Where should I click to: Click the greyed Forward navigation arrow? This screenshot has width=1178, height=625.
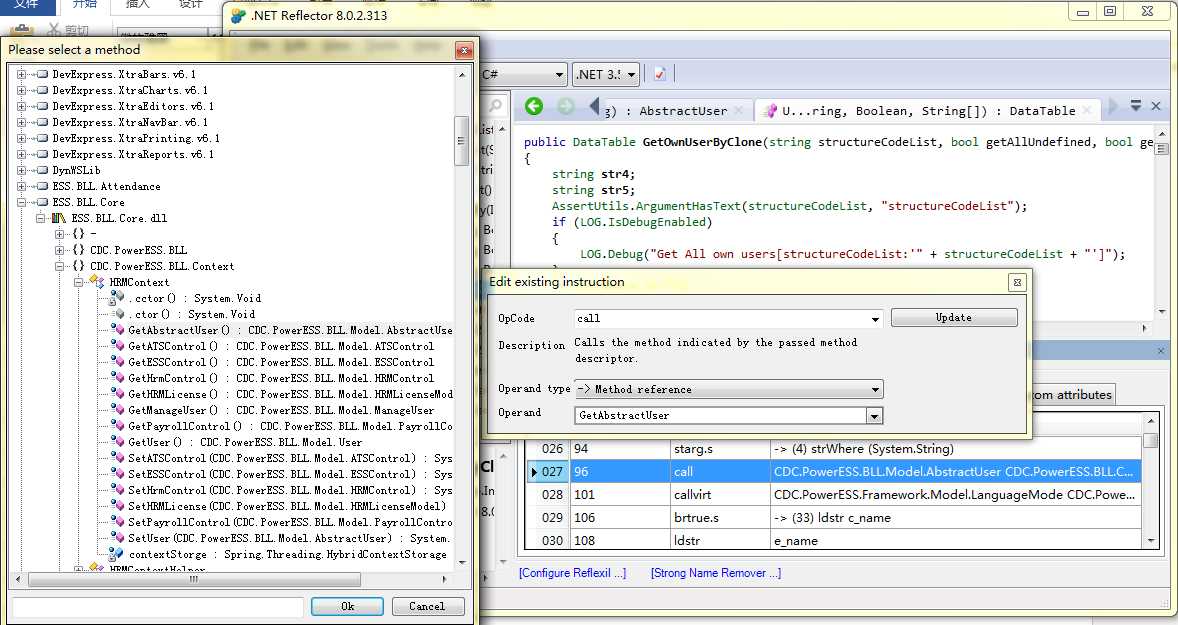click(565, 107)
